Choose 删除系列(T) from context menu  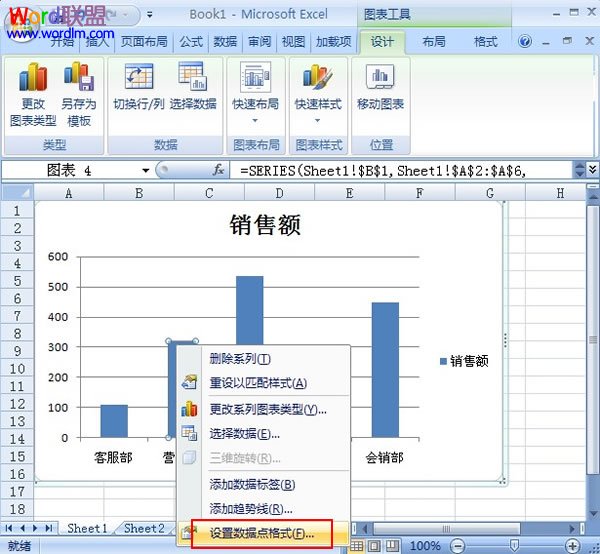264,358
